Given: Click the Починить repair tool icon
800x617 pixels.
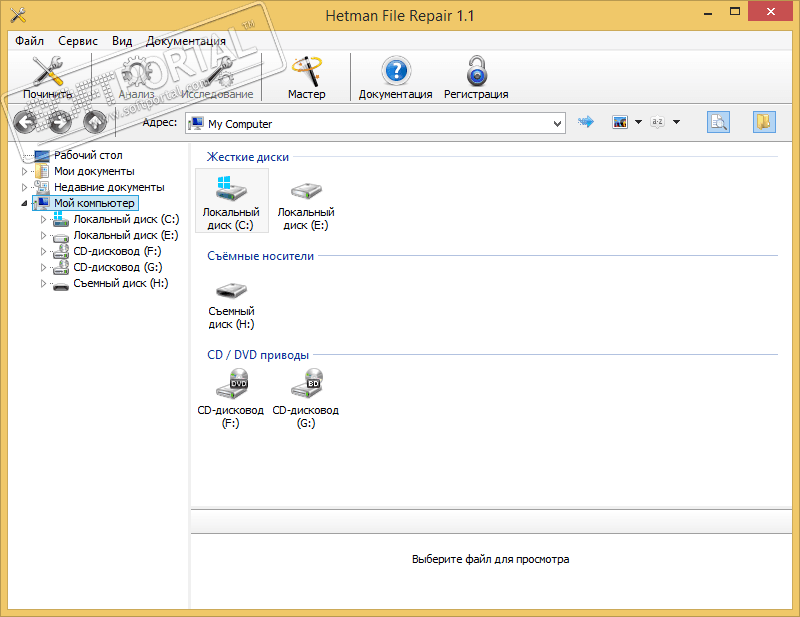Looking at the screenshot, I should tap(47, 71).
